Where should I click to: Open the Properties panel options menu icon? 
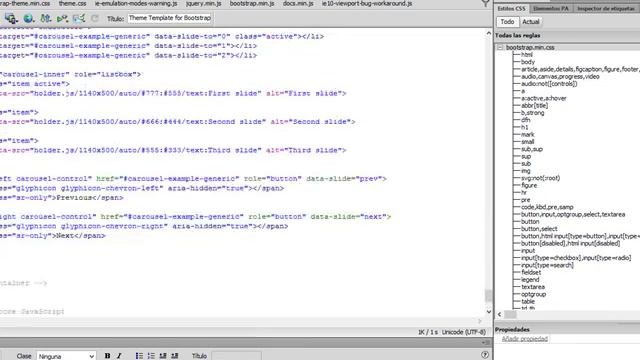[486, 342]
